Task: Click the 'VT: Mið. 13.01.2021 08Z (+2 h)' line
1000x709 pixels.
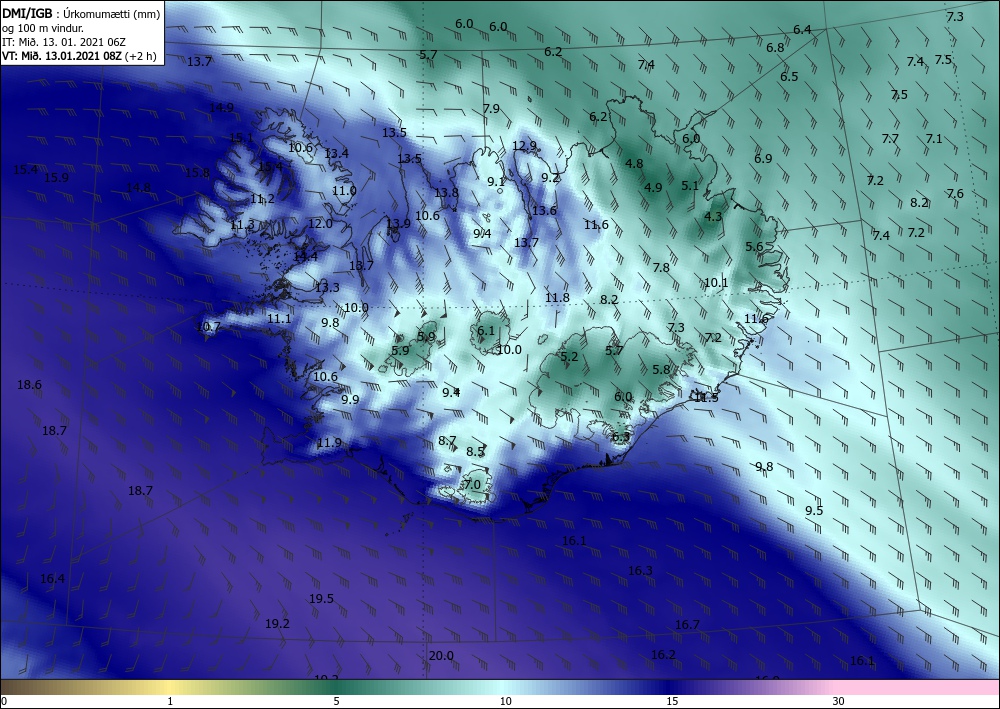Action: 79,55
